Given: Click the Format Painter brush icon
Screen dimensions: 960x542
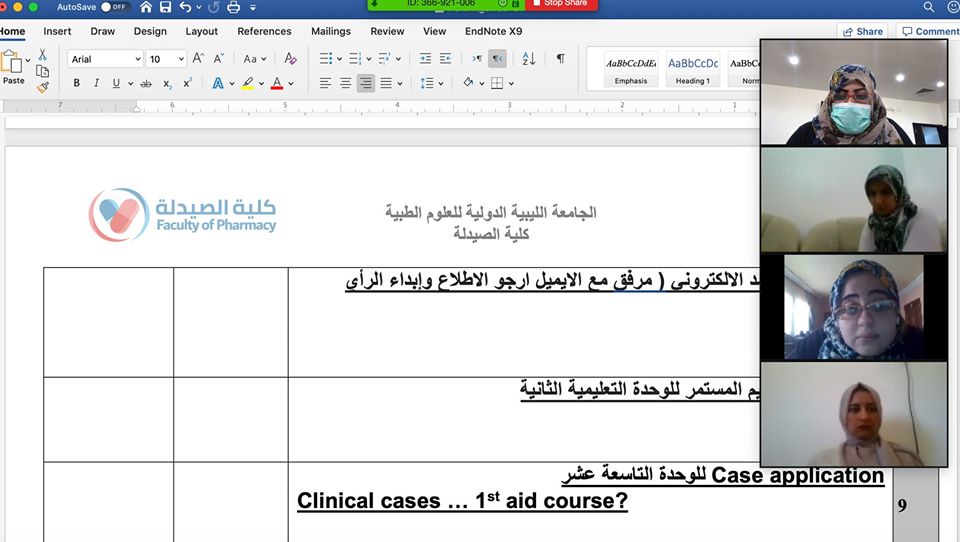Looking at the screenshot, I should 42,88.
